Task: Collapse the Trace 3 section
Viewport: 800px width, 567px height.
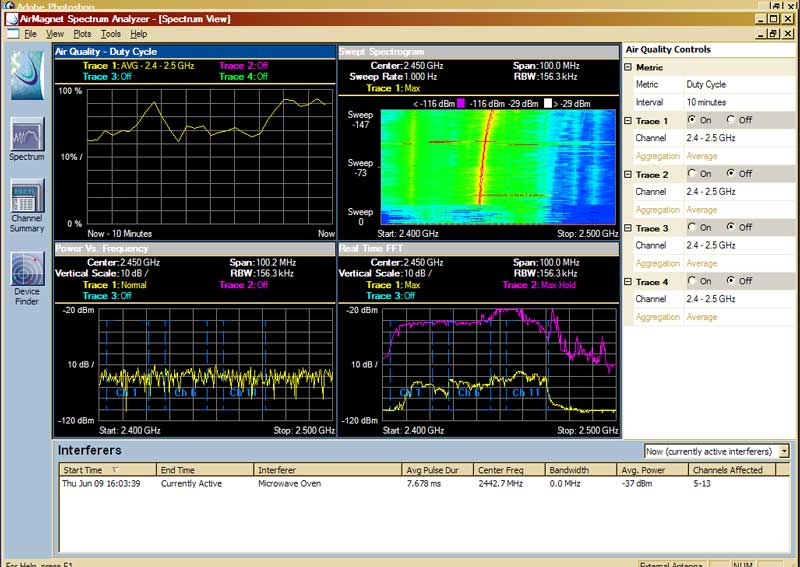Action: pos(628,228)
